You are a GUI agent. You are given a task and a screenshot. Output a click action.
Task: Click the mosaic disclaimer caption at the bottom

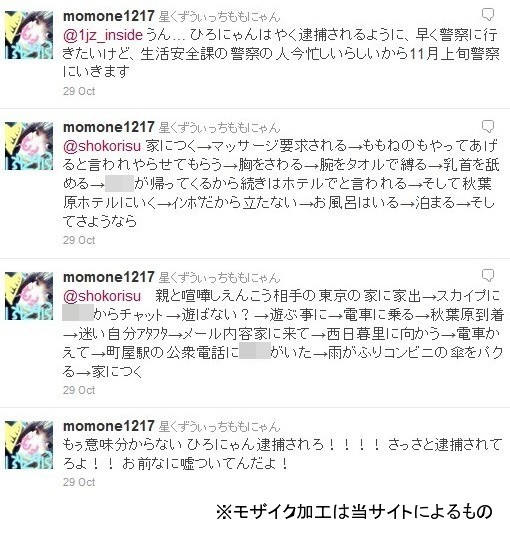pyautogui.click(x=354, y=512)
